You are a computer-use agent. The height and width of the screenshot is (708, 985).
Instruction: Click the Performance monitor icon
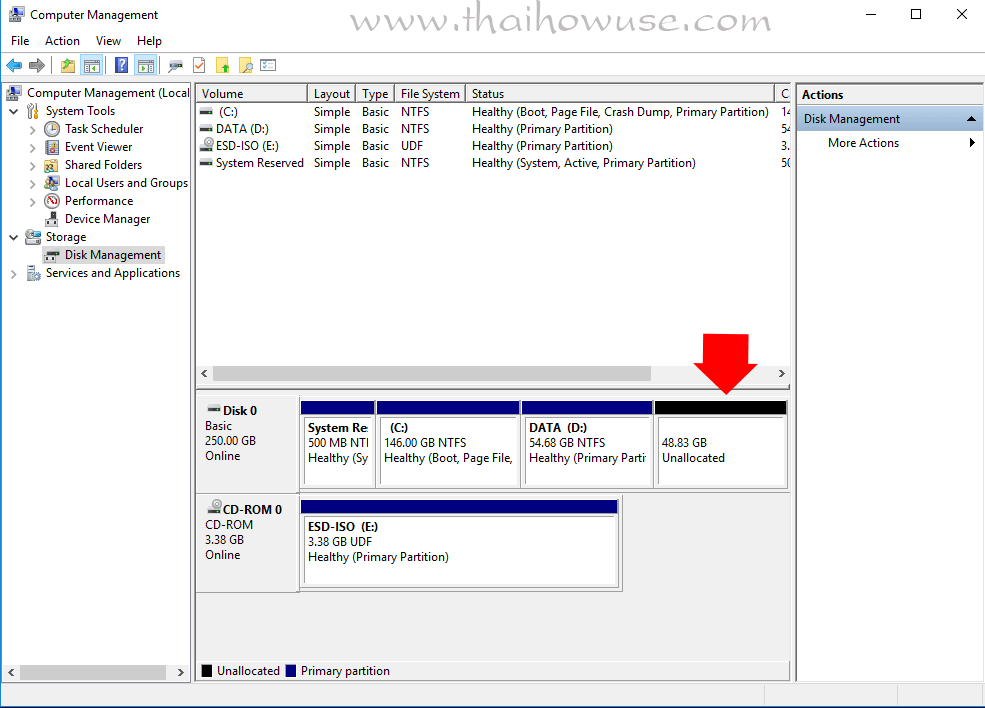(x=52, y=201)
